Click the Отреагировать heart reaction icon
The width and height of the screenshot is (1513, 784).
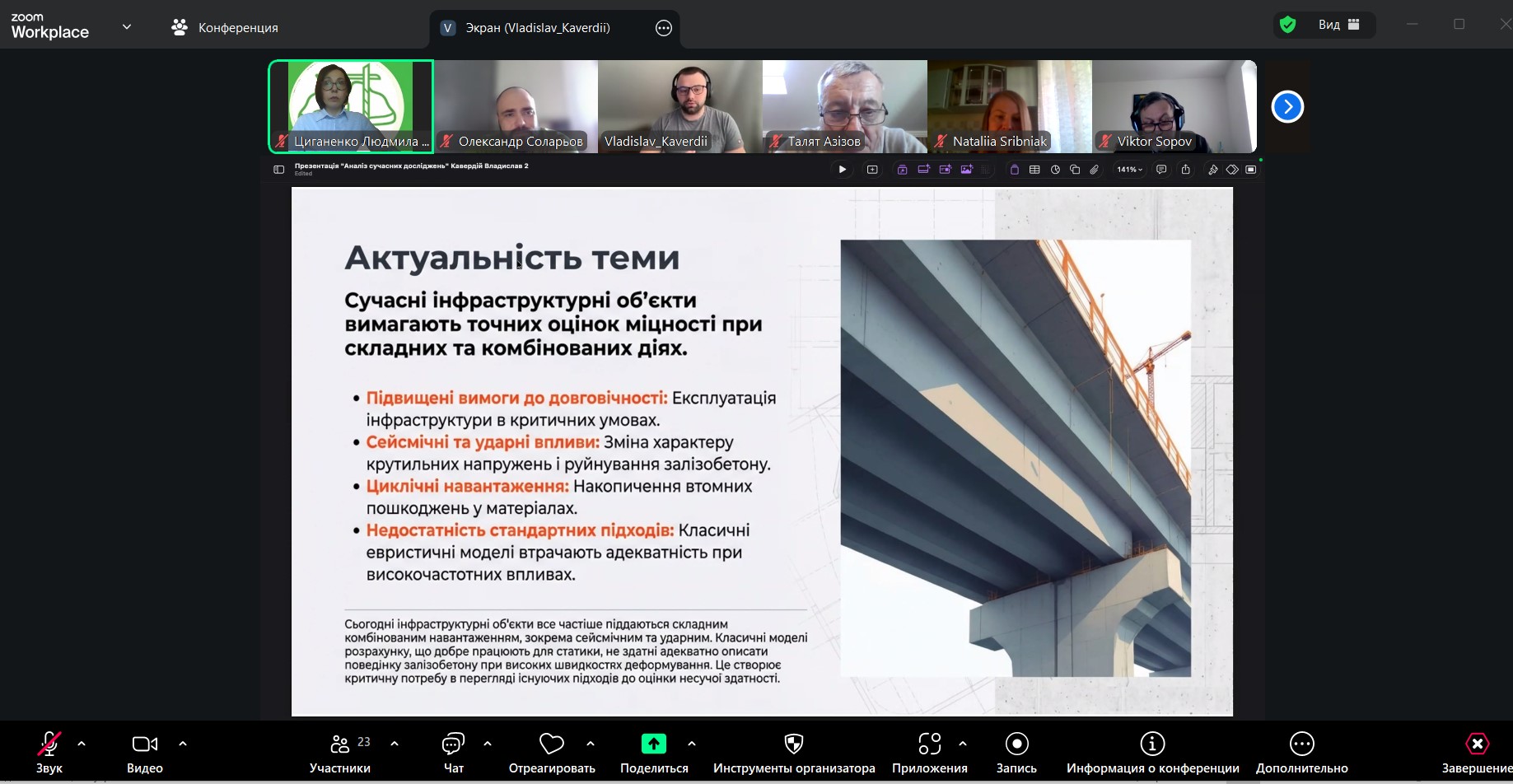click(551, 744)
